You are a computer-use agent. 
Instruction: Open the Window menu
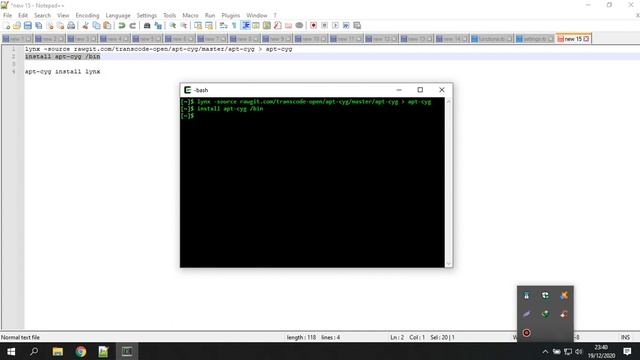point(257,16)
